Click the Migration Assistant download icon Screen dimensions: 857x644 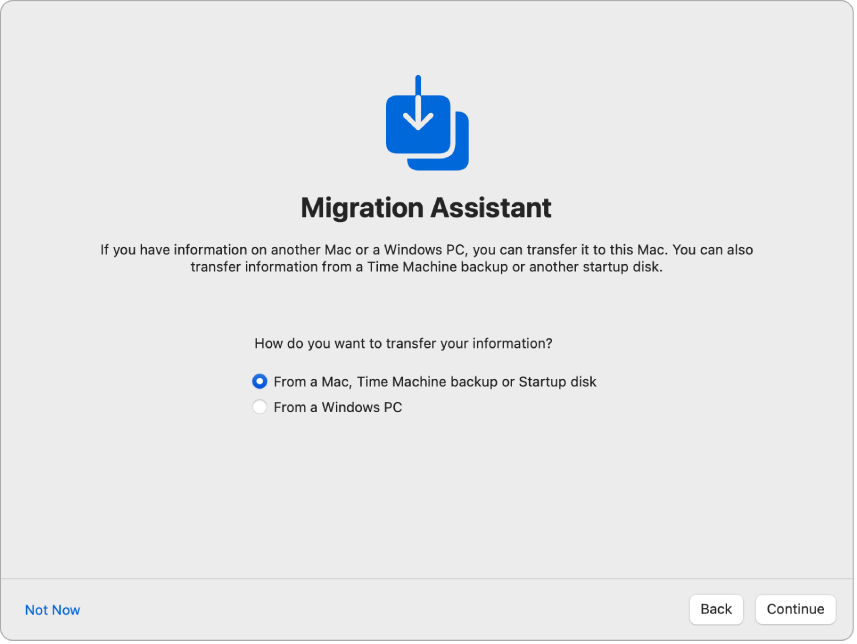[427, 123]
